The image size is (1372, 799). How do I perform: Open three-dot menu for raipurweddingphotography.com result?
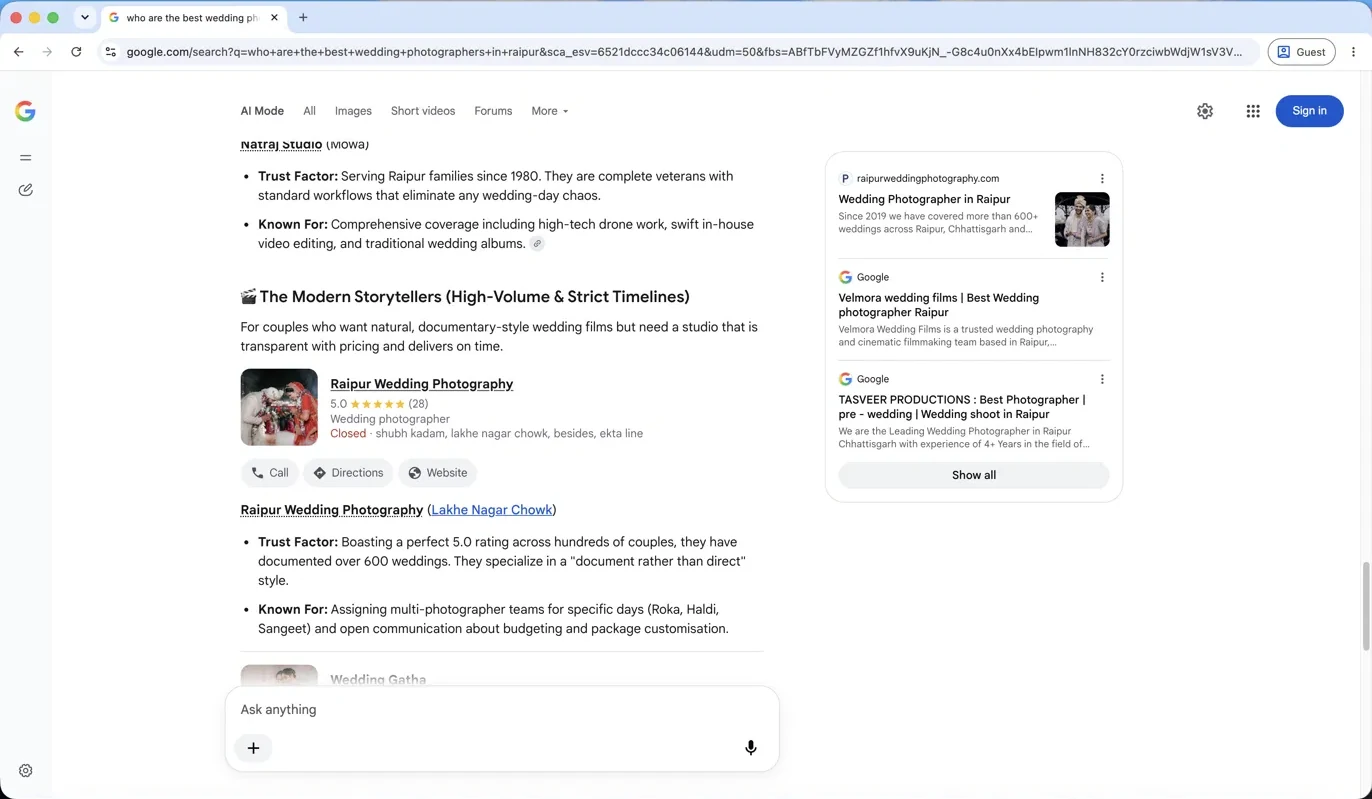(x=1102, y=179)
